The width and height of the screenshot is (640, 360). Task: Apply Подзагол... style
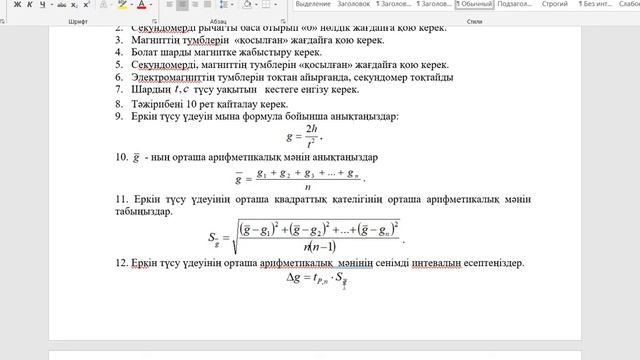click(515, 4)
